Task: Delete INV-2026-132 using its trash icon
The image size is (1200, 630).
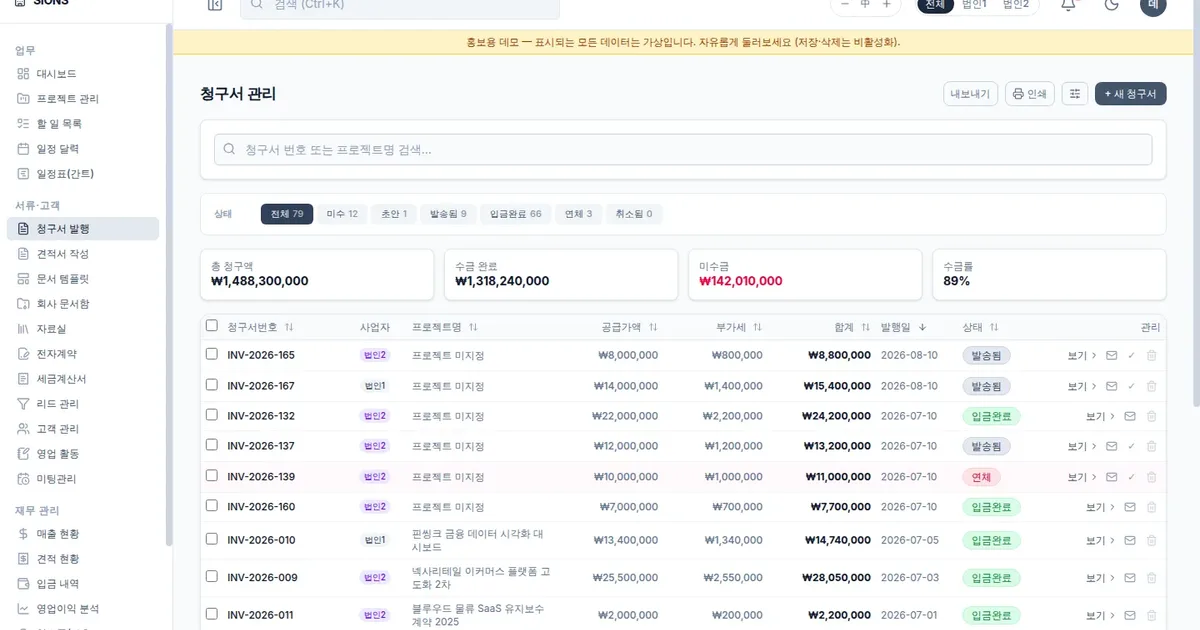Action: (x=1151, y=416)
